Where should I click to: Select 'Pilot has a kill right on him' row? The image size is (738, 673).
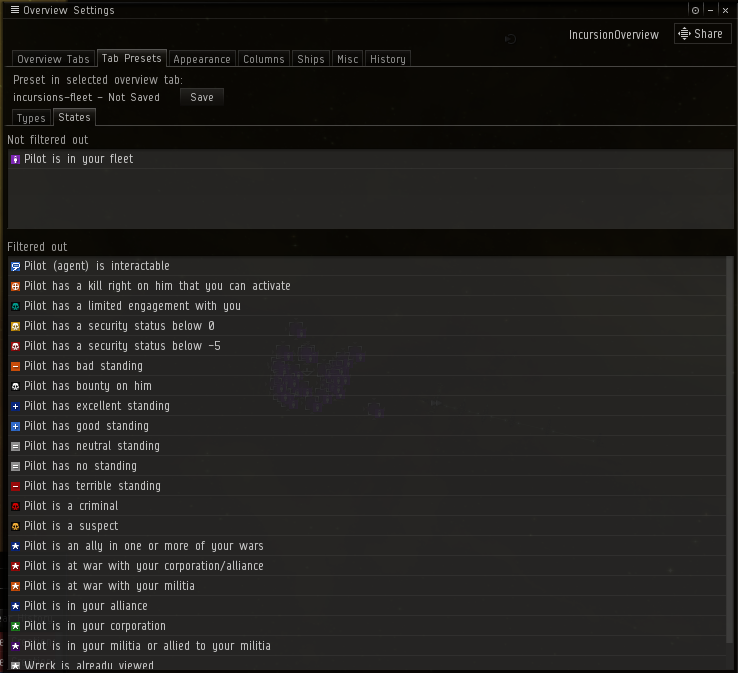point(367,286)
